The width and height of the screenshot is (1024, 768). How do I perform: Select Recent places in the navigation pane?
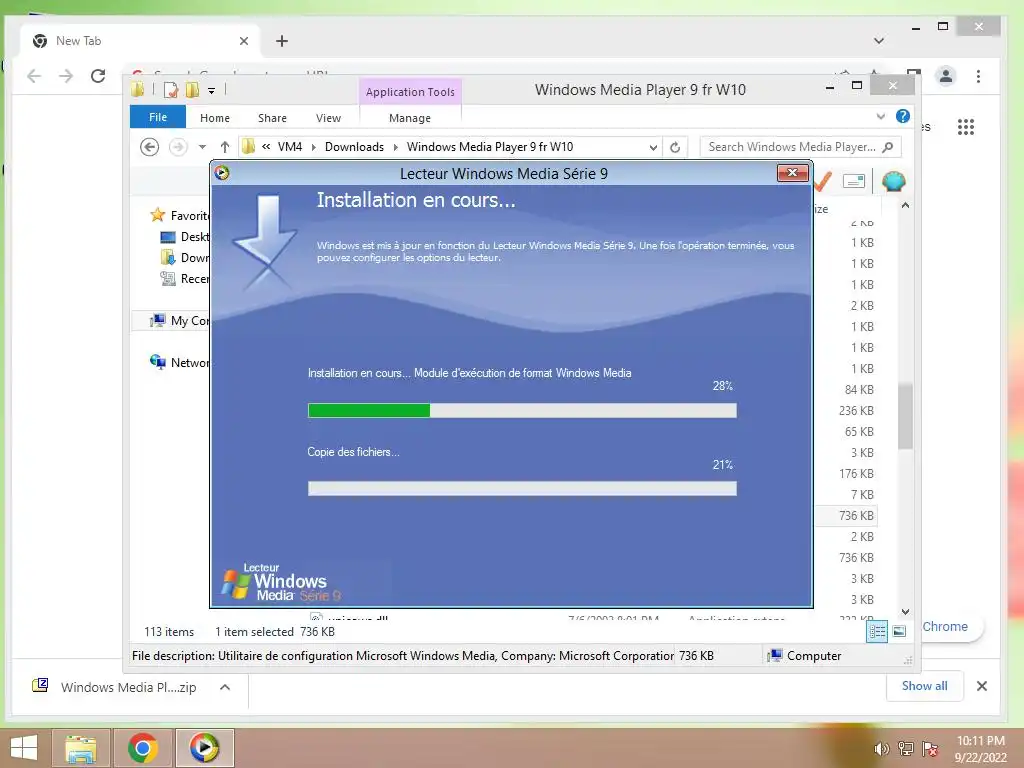[x=185, y=279]
